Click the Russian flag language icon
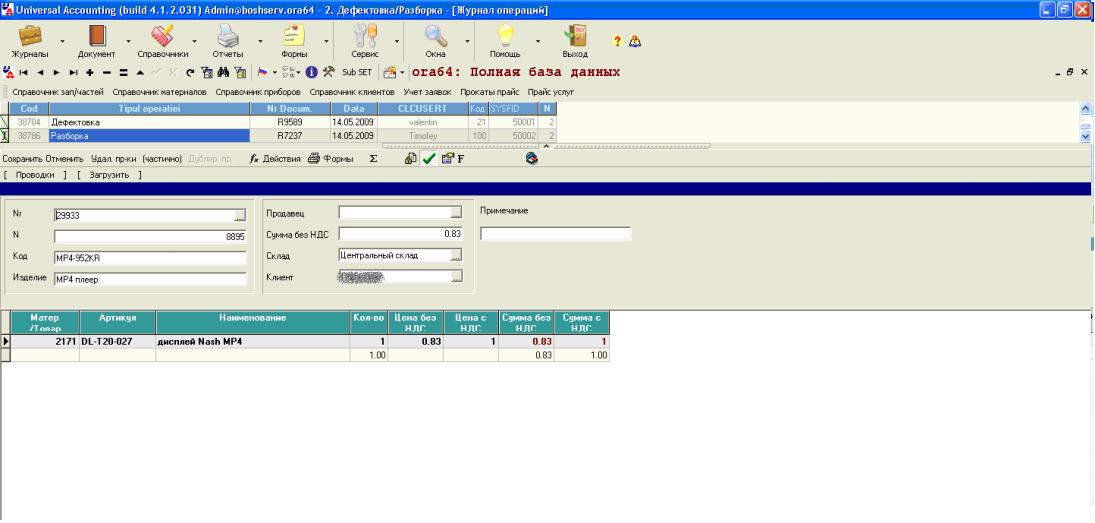The height and width of the screenshot is (523, 1095). coord(263,72)
